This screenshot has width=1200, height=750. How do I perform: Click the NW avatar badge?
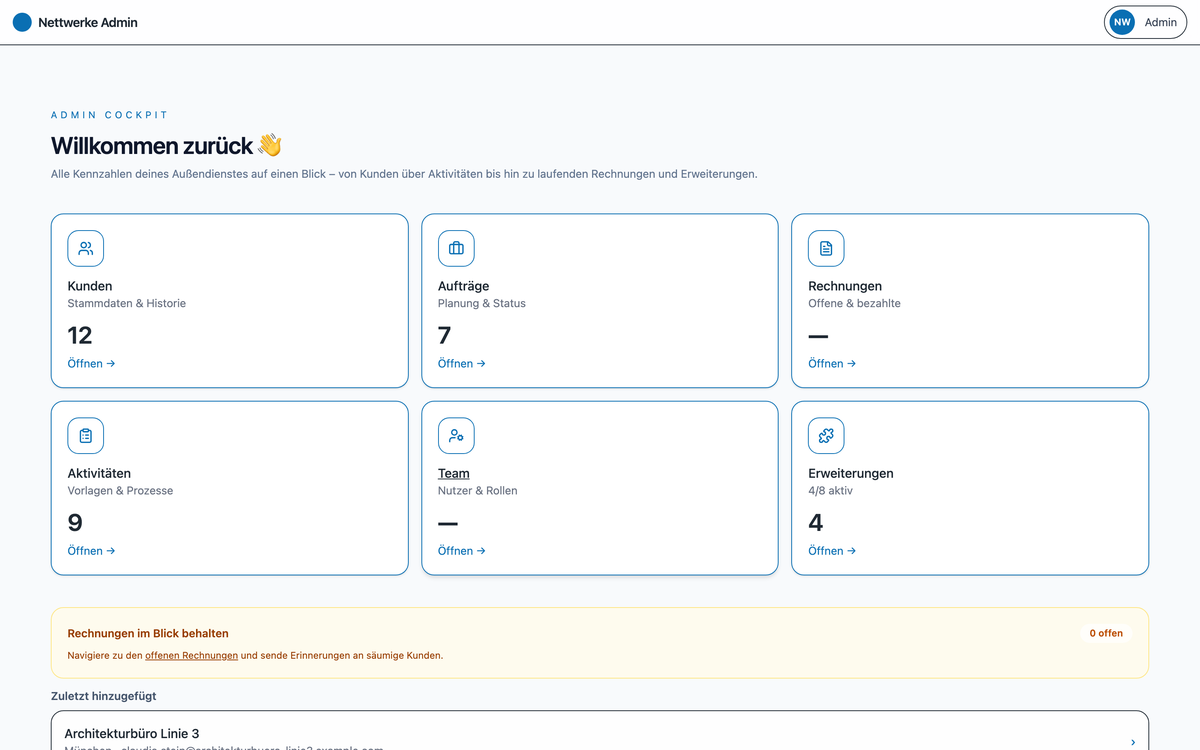1122,22
